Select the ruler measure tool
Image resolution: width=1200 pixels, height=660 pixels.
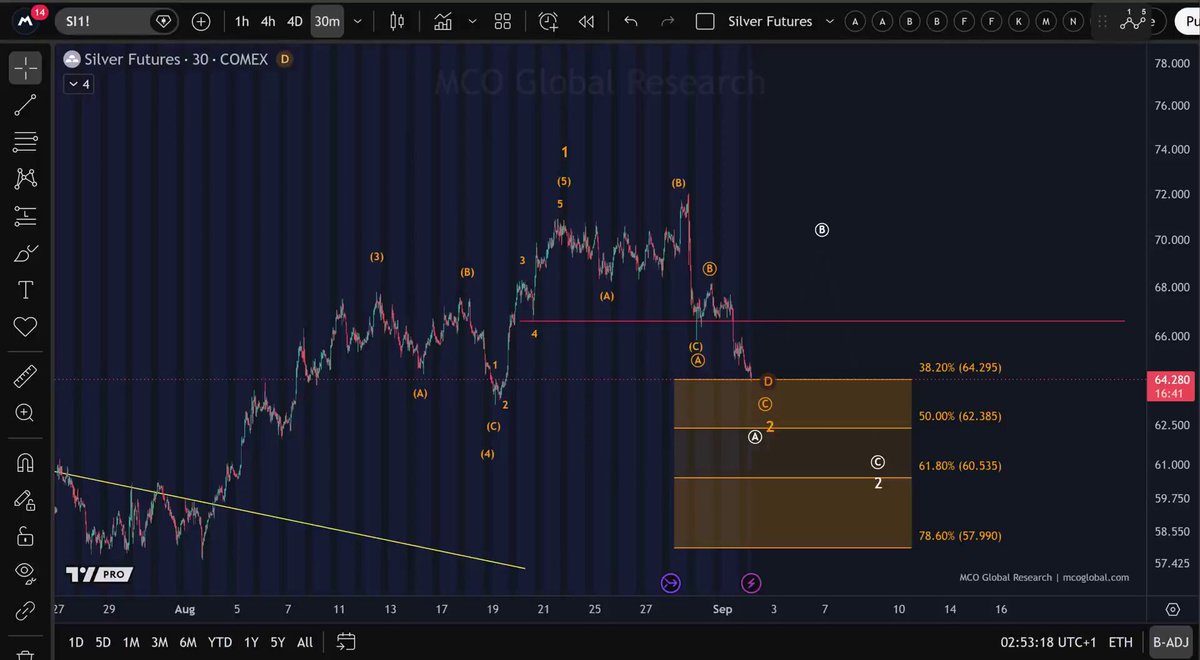pos(25,376)
